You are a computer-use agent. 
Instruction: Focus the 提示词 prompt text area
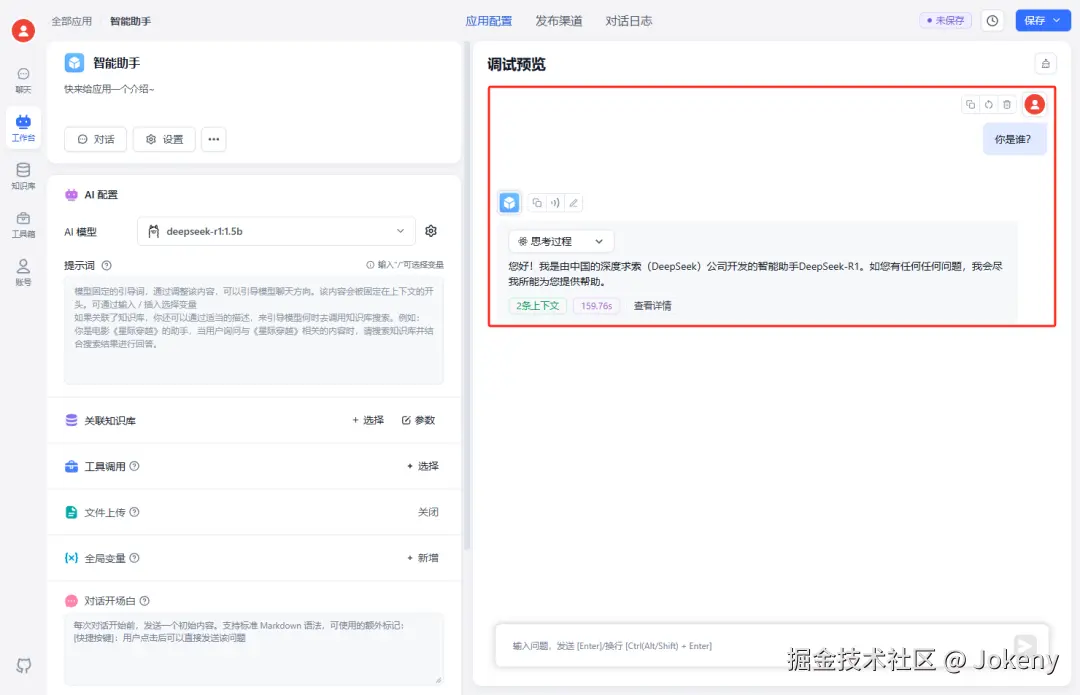[x=253, y=331]
